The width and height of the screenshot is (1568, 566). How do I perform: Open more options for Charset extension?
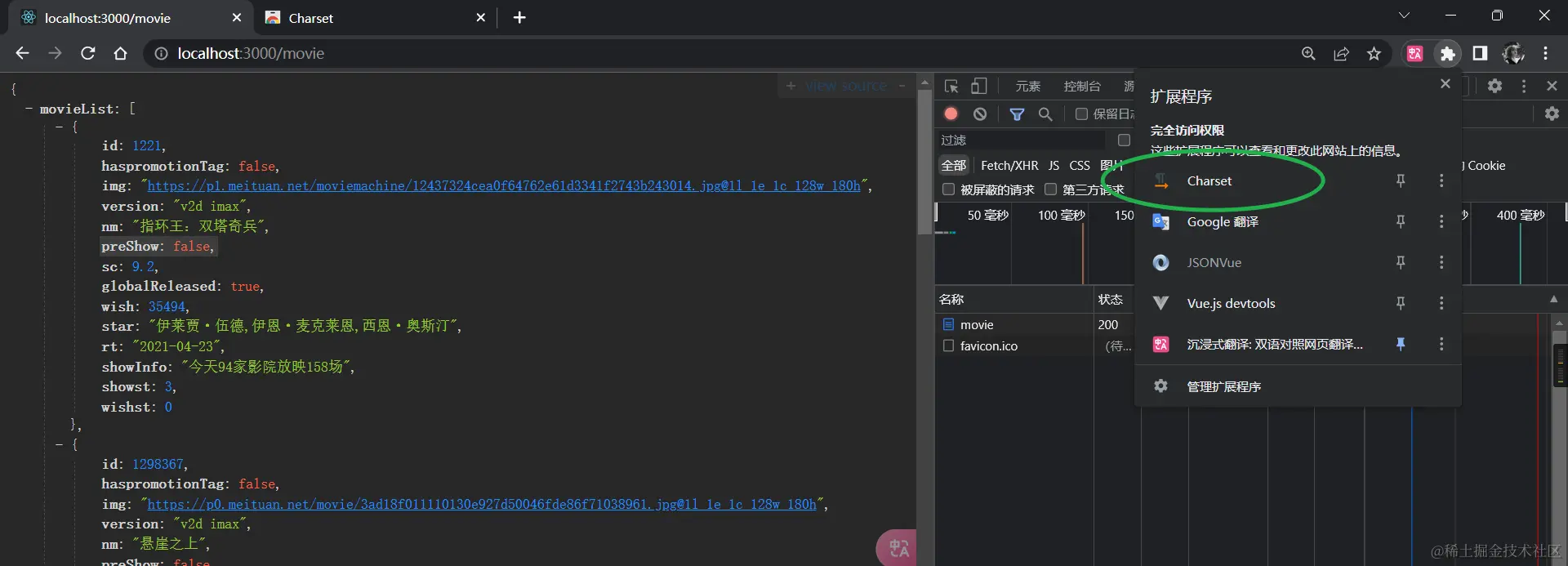coord(1441,180)
